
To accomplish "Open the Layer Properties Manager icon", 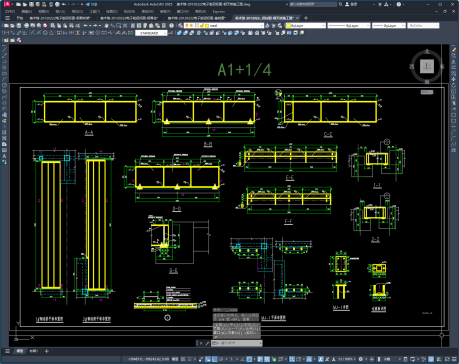I will 180,25.
